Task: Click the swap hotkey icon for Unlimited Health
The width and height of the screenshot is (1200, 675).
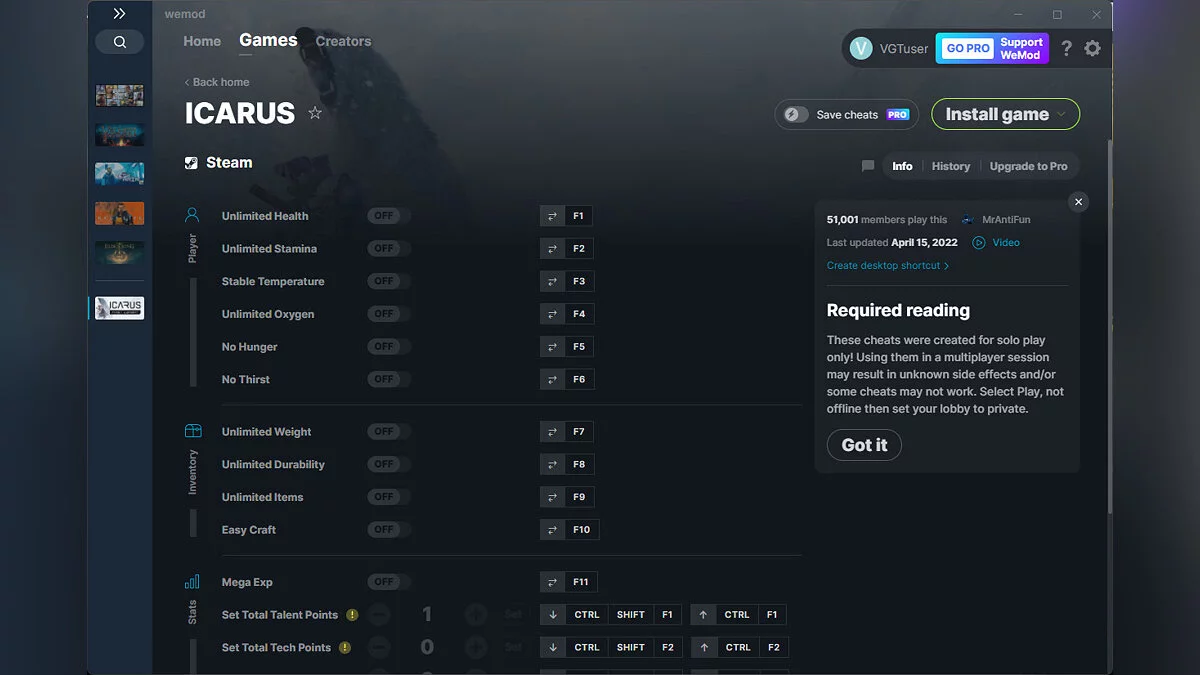Action: 552,216
